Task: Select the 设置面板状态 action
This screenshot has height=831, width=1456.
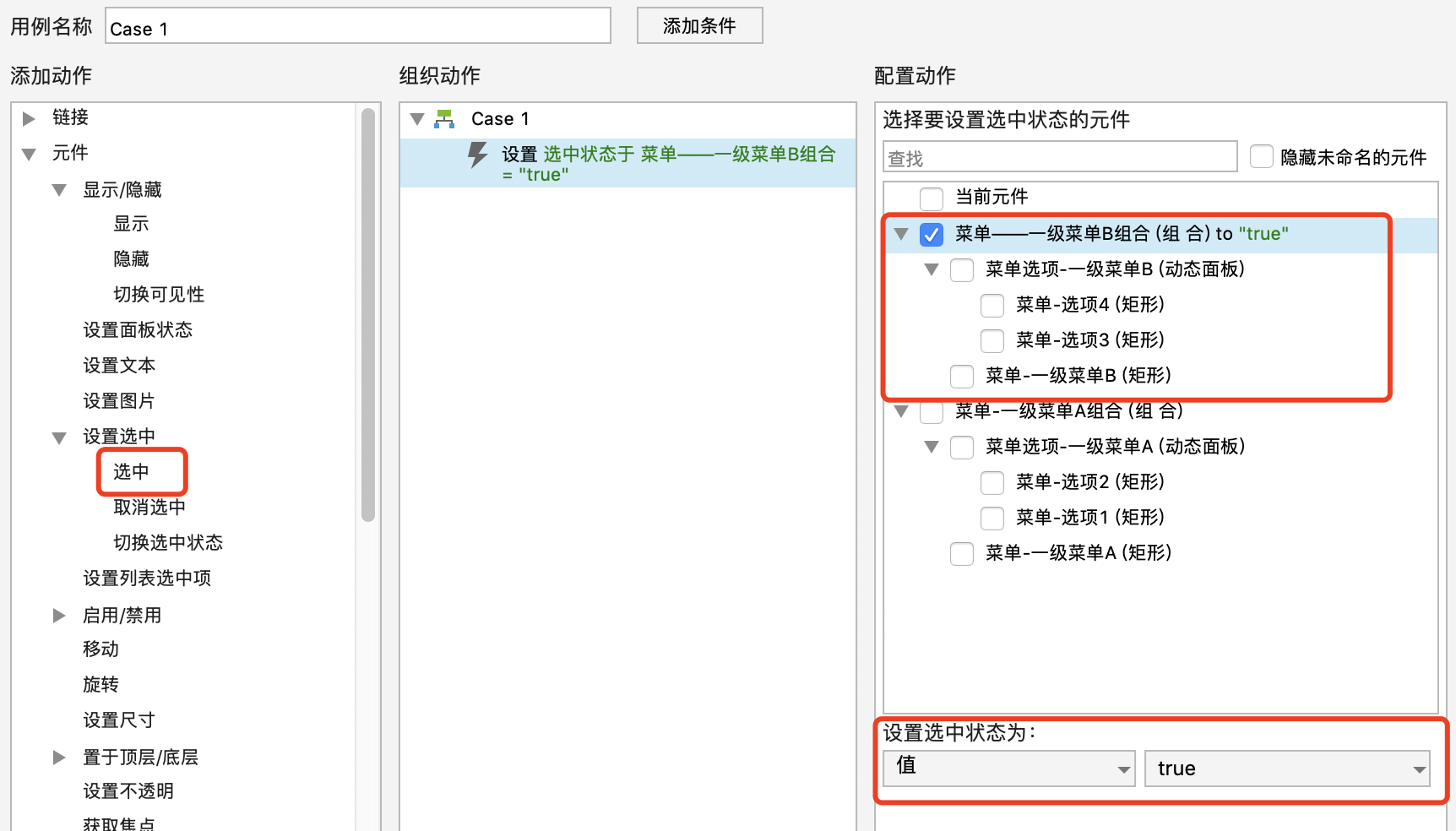Action: click(x=138, y=330)
